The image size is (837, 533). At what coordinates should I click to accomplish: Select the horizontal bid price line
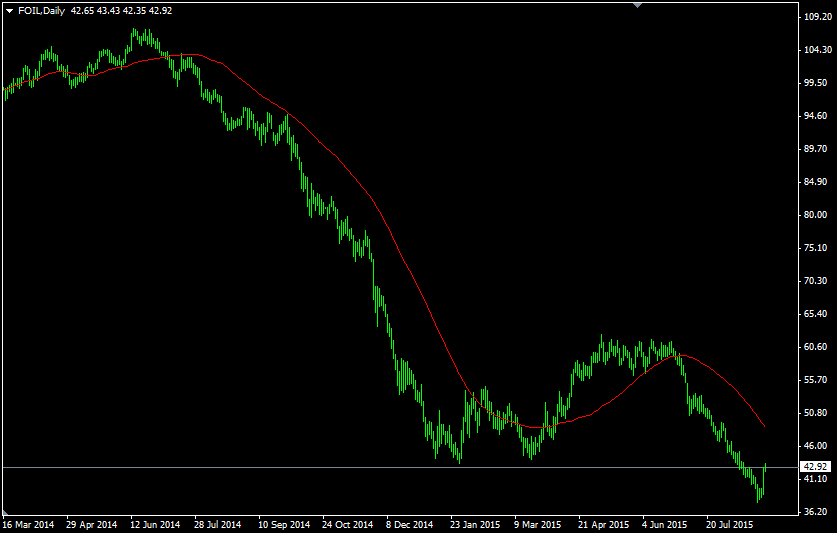(x=400, y=467)
